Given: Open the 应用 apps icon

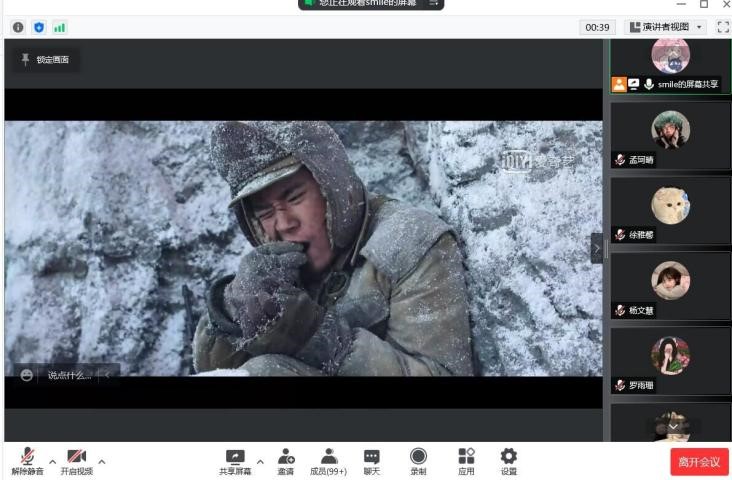Looking at the screenshot, I should coord(466,460).
